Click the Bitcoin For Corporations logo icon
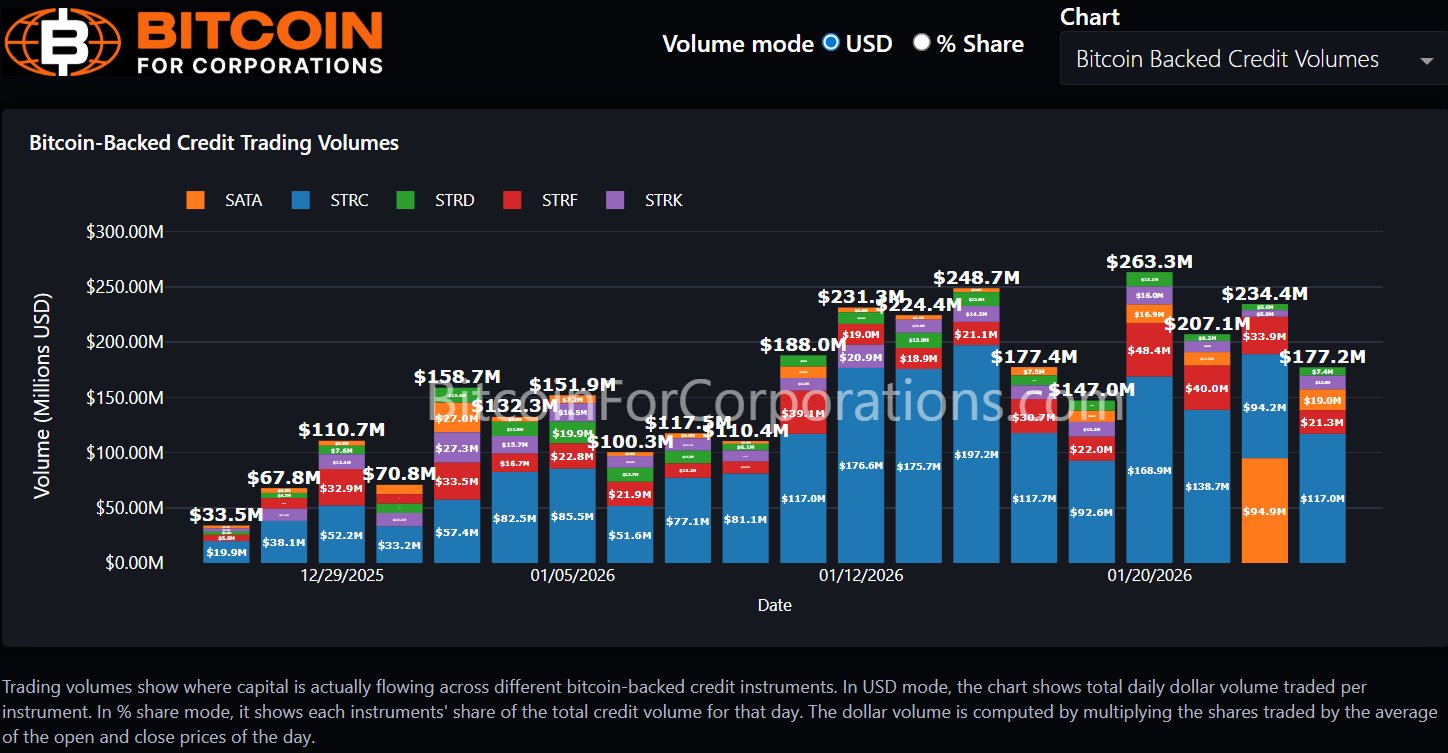1448x753 pixels. [x=62, y=42]
